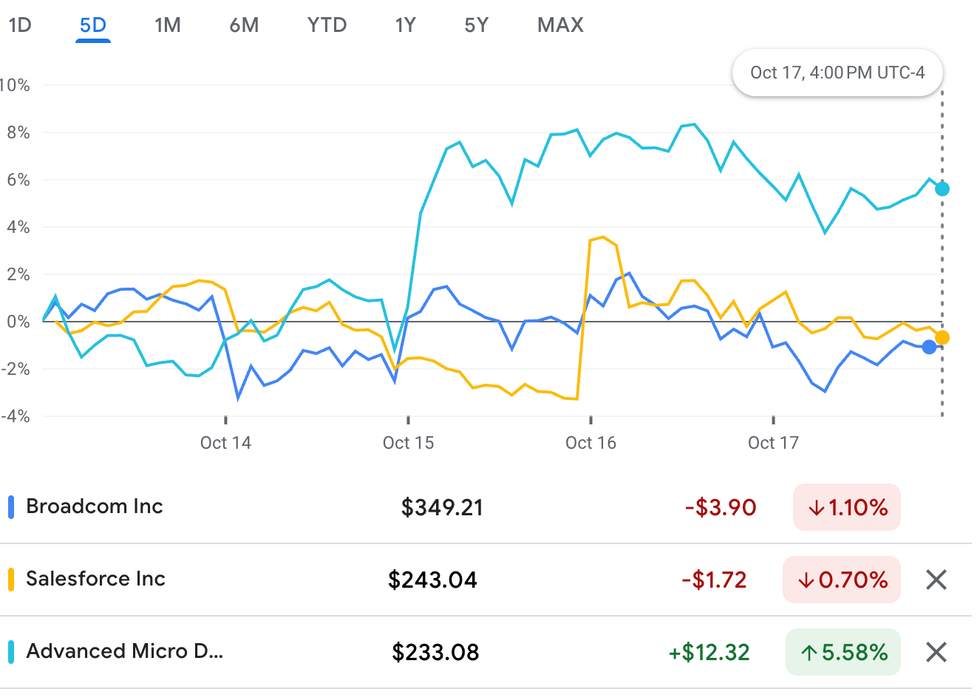Remove Advanced Micro Devices from the comparison
980x698 pixels.
[935, 653]
